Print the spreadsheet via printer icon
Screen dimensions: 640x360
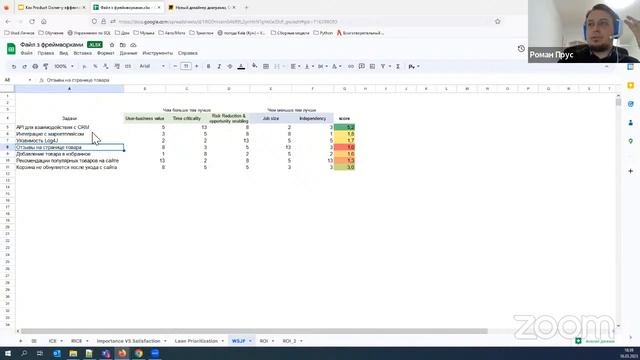click(35, 67)
